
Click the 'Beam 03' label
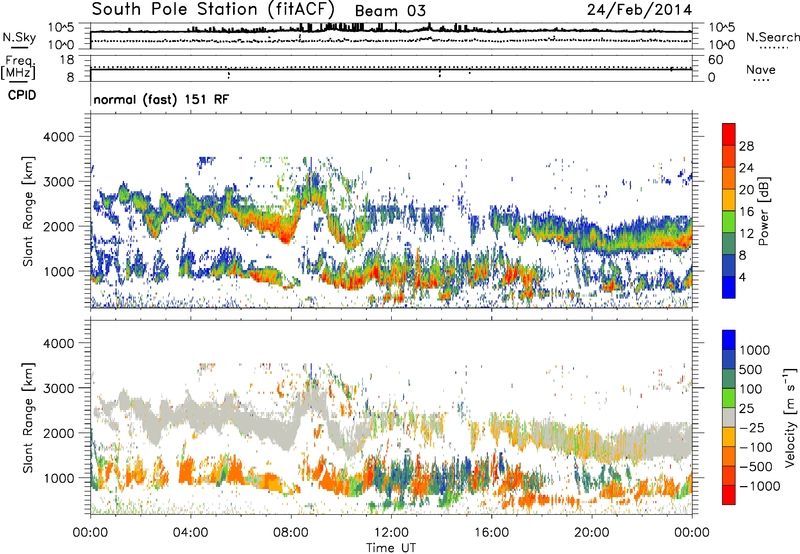(x=390, y=11)
